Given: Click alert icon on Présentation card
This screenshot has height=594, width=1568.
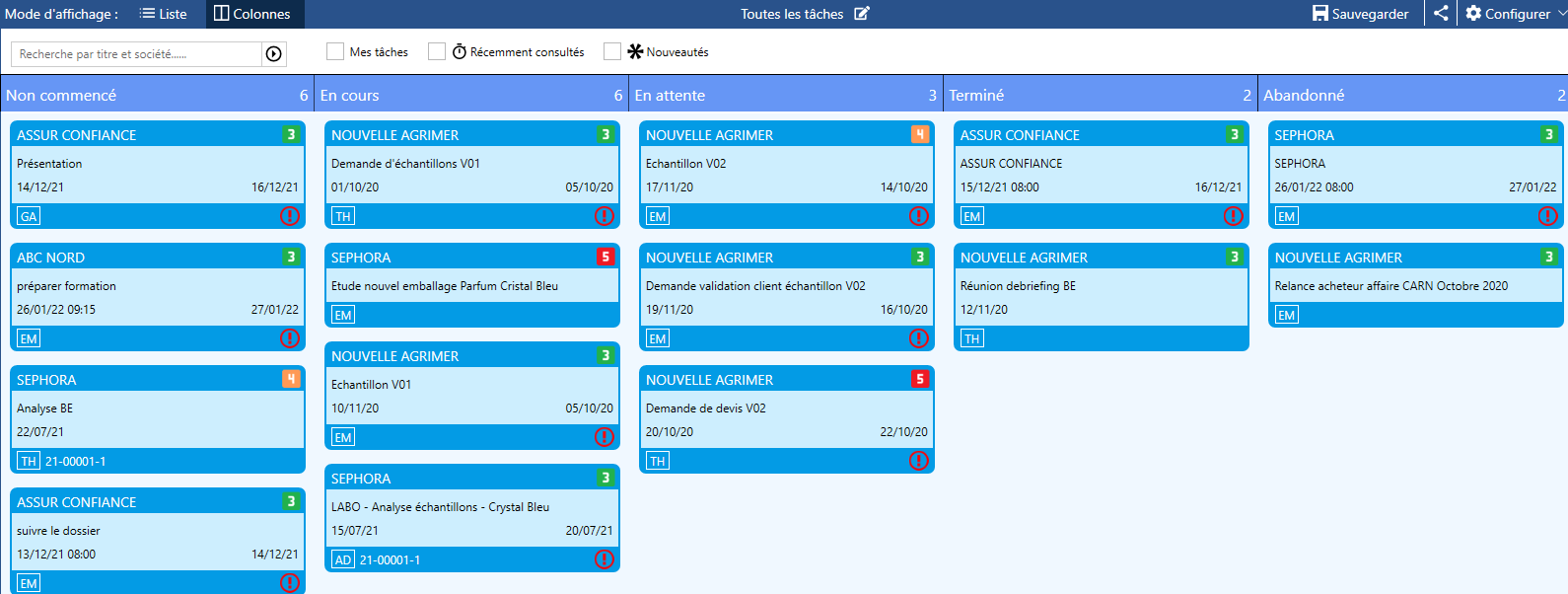Looking at the screenshot, I should point(290,216).
